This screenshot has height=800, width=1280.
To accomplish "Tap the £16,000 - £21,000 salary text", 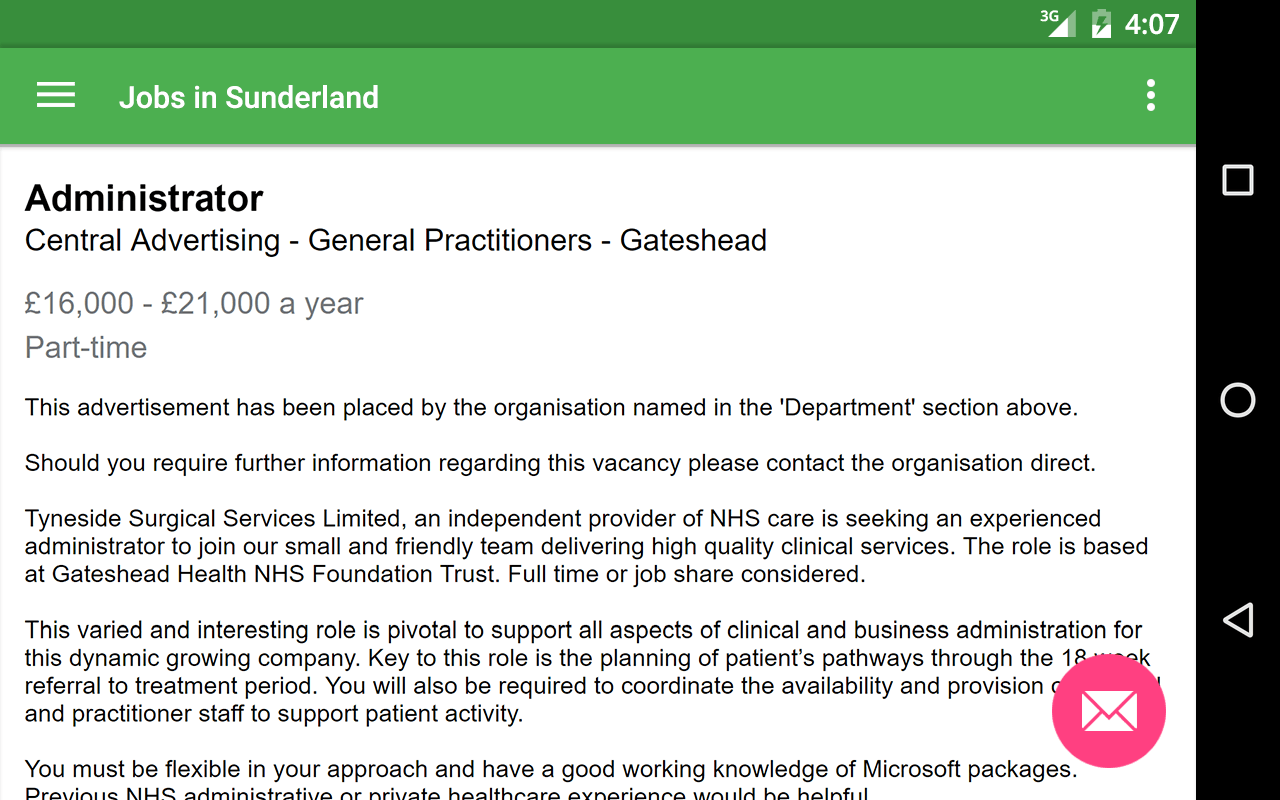I will 194,303.
